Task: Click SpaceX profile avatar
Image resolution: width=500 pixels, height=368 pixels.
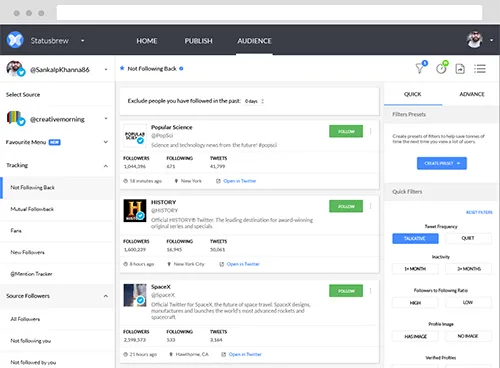Action: coord(135,295)
